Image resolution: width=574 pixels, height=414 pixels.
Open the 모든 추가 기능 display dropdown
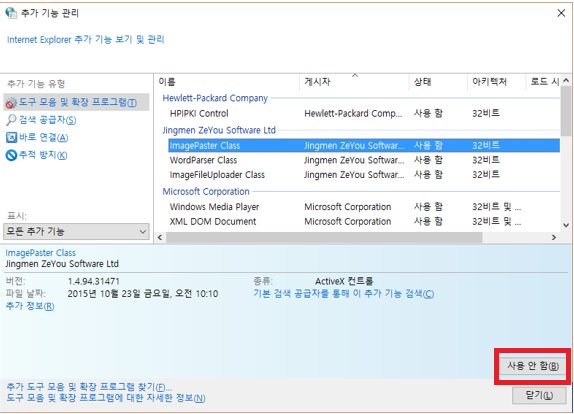76,231
